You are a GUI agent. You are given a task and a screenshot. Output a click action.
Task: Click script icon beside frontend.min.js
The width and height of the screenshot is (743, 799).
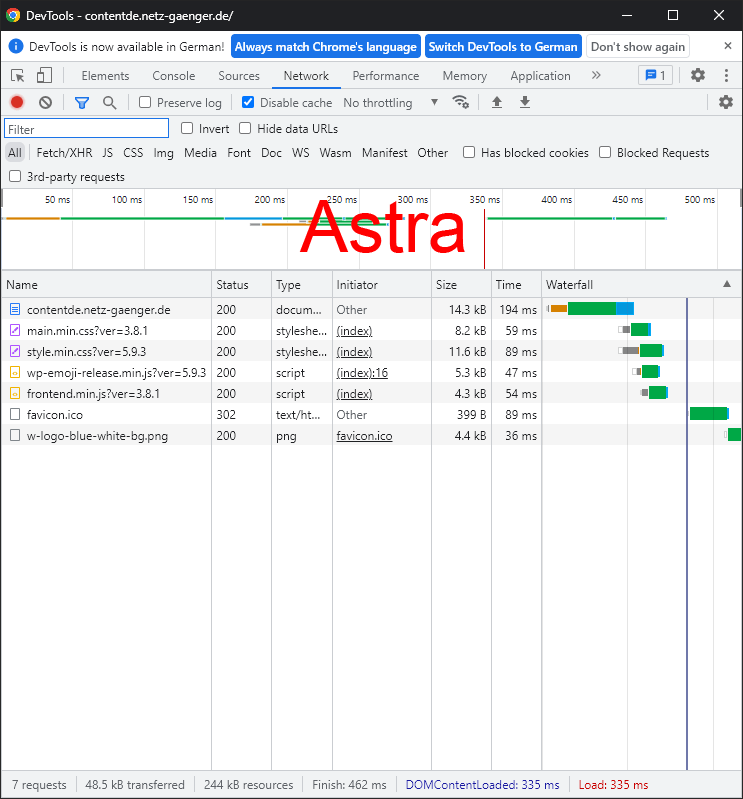pyautogui.click(x=15, y=393)
